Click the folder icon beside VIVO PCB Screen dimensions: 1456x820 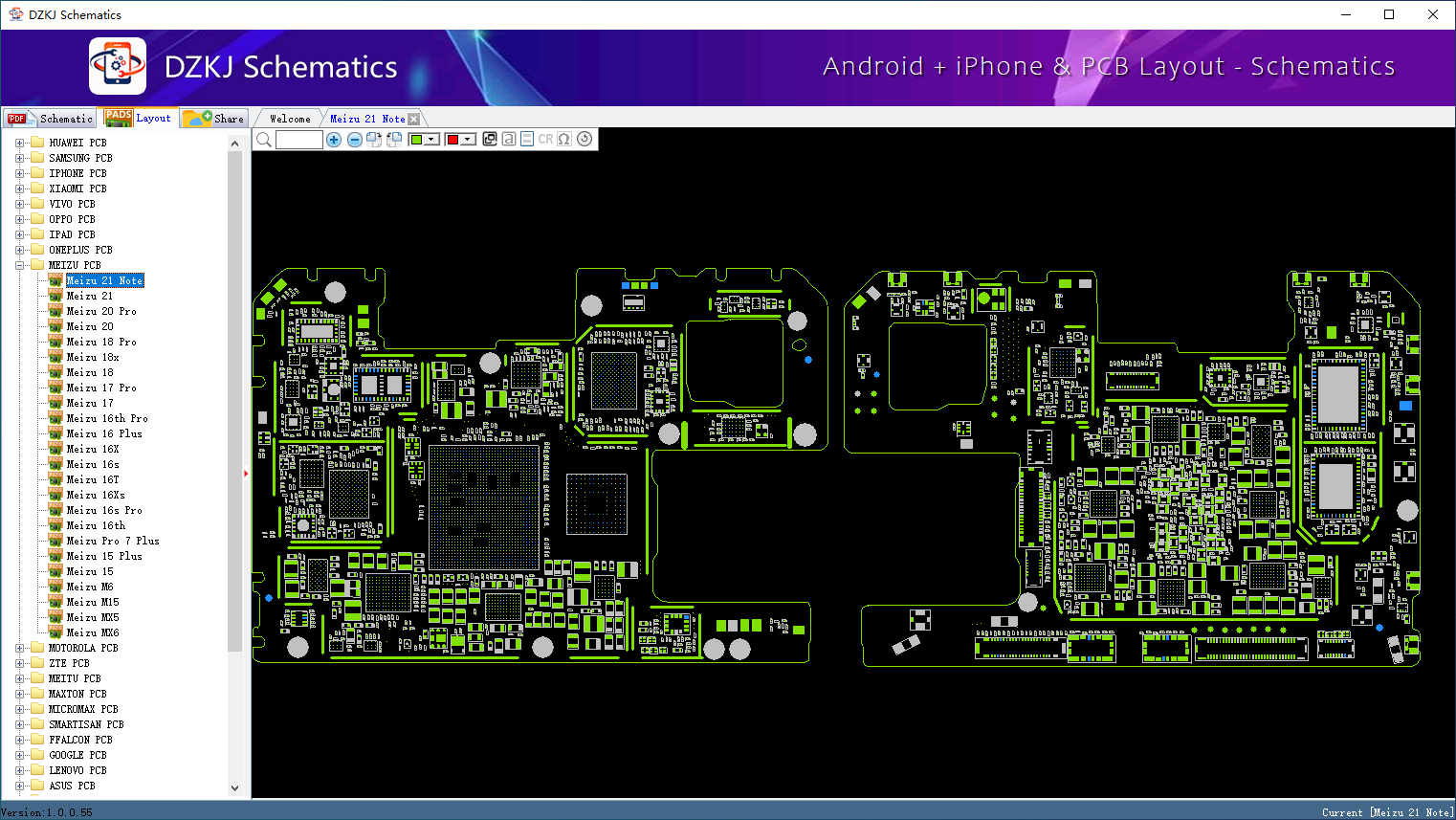37,204
